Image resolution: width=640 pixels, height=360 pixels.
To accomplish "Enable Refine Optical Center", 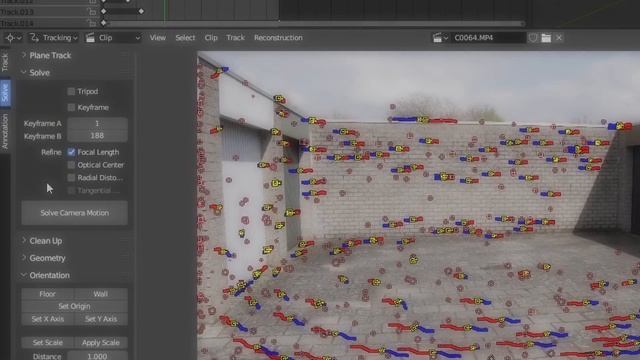I will pos(71,165).
